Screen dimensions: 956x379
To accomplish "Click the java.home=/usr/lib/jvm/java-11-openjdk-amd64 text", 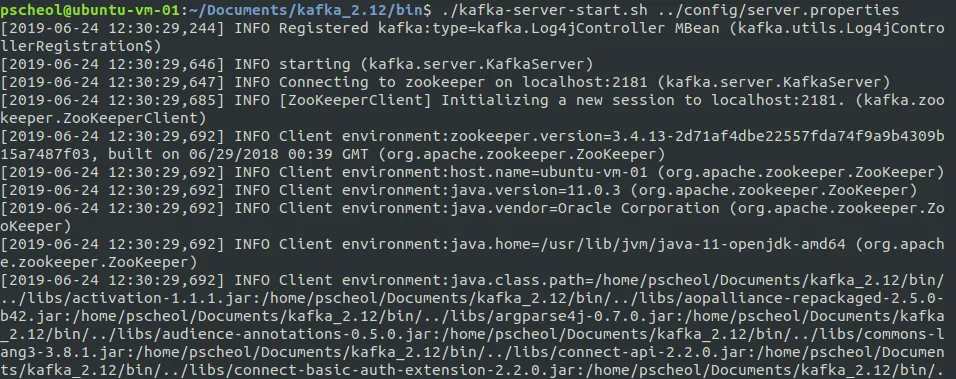I will (647, 244).
